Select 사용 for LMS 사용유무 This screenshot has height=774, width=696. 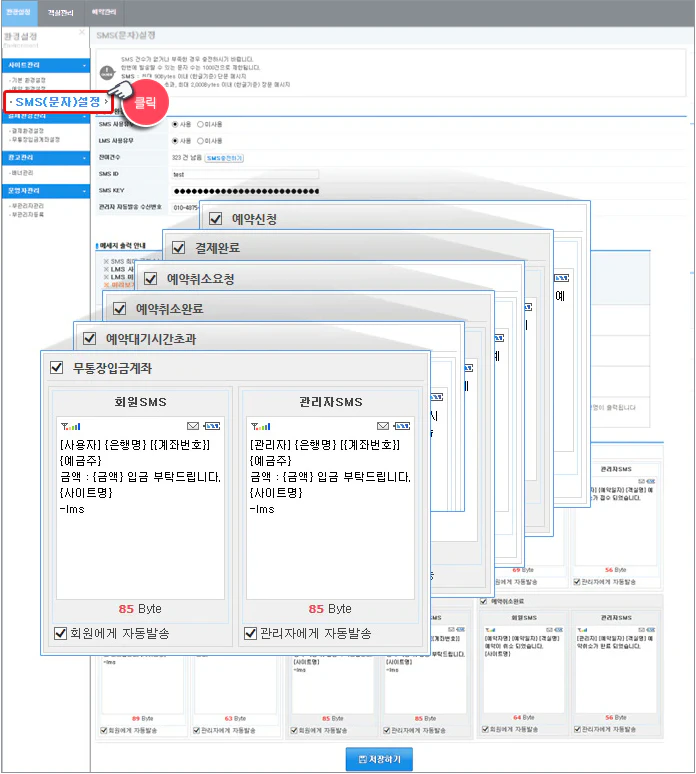click(x=175, y=141)
